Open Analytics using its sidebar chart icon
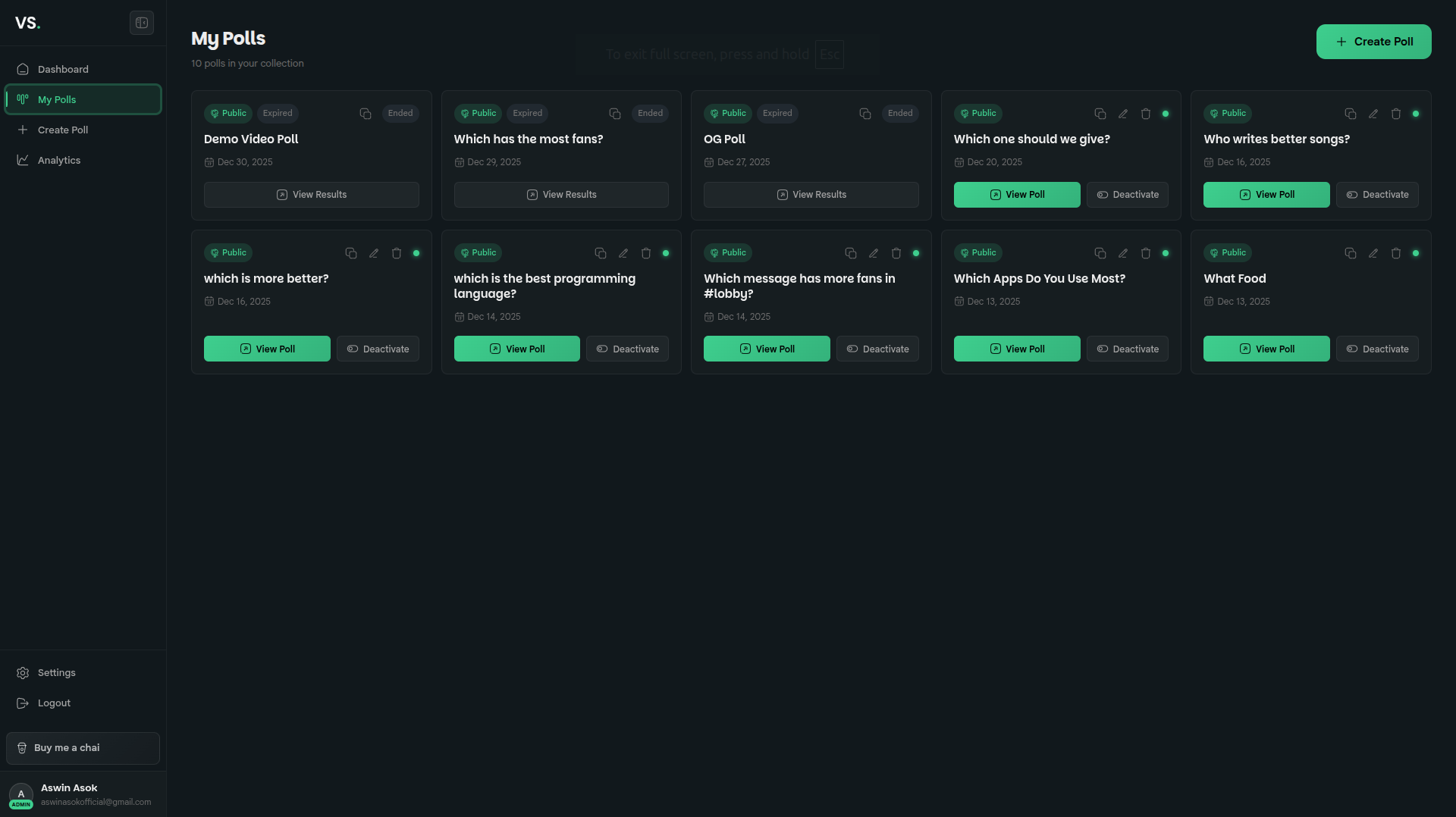The width and height of the screenshot is (1456, 817). pos(24,160)
